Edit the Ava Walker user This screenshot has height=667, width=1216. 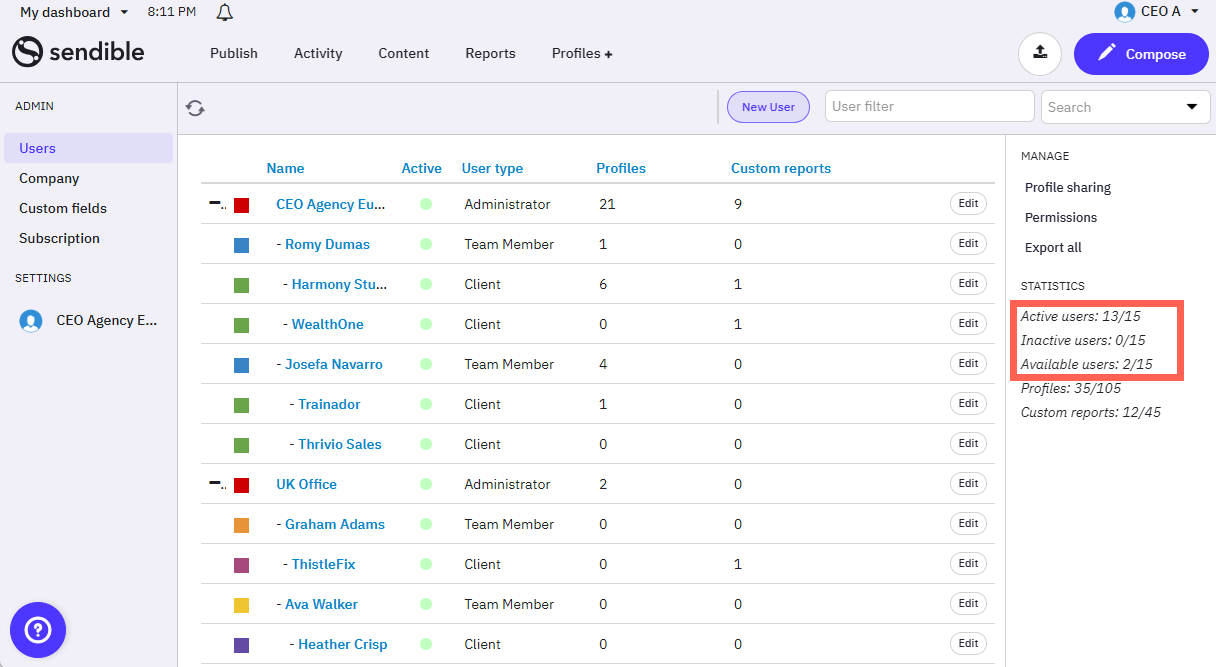pos(968,604)
